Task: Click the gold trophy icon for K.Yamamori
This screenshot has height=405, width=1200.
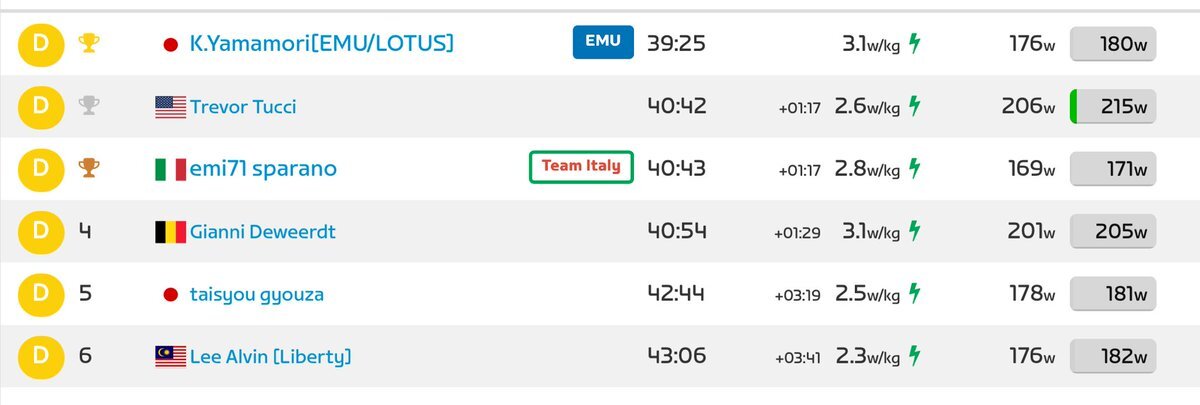Action: (89, 43)
